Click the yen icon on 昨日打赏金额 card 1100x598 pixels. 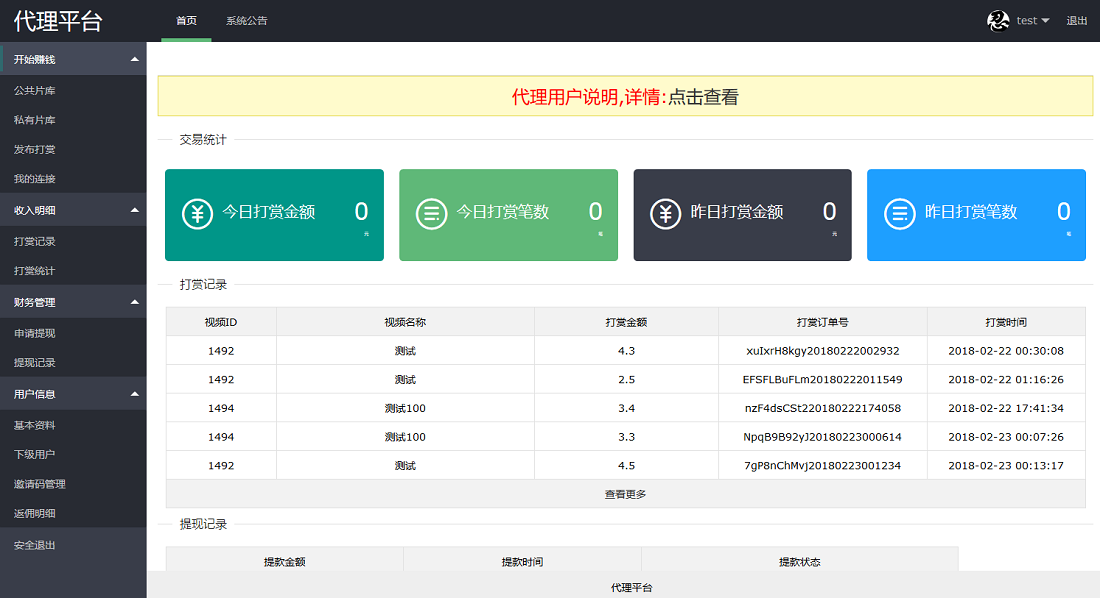(x=666, y=214)
